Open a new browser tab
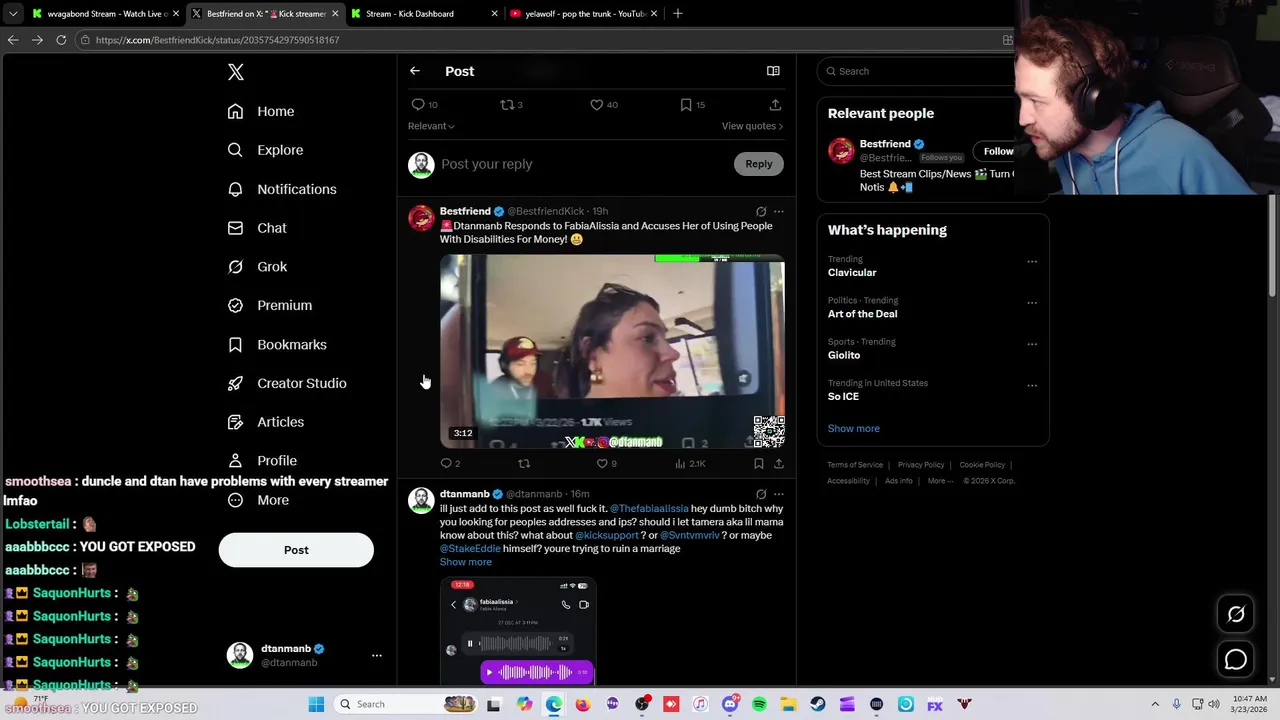The width and height of the screenshot is (1280, 720). coord(678,14)
